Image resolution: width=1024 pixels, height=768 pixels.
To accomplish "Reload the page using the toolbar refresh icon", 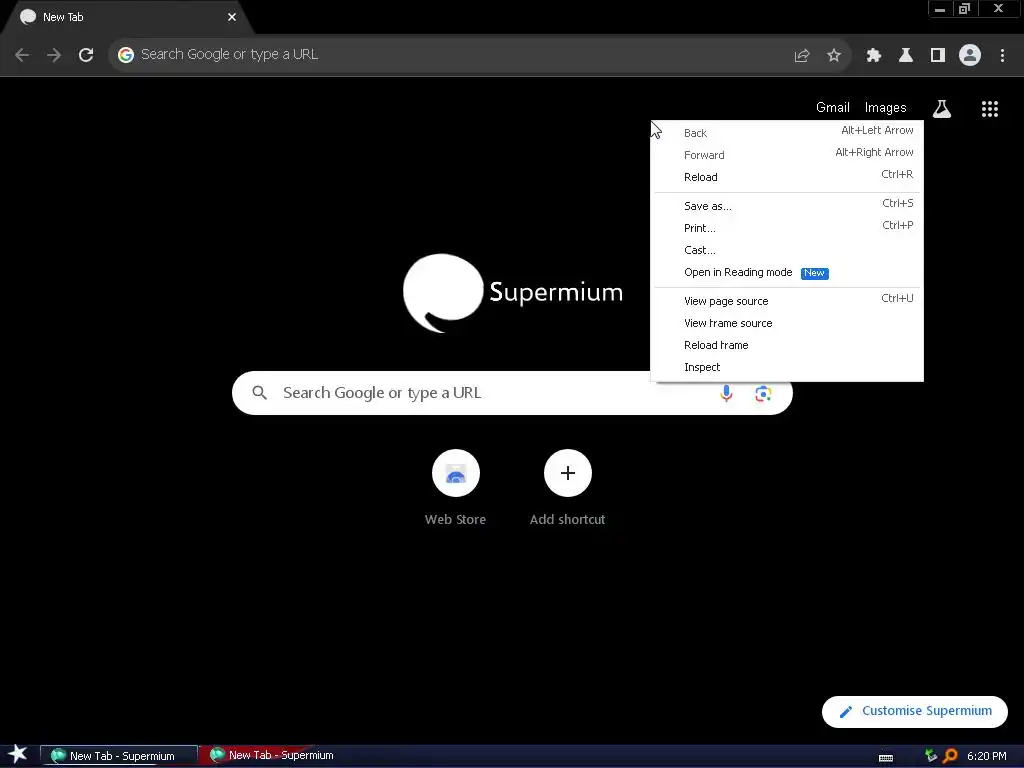I will (x=86, y=55).
